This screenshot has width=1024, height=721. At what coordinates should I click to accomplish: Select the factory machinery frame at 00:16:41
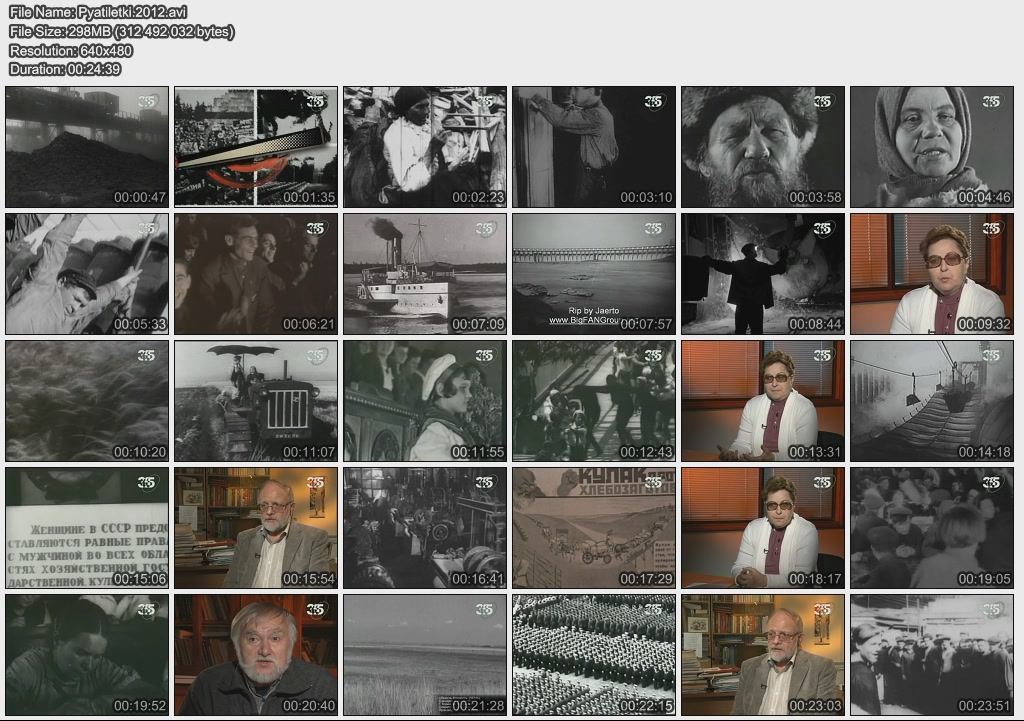[x=425, y=528]
